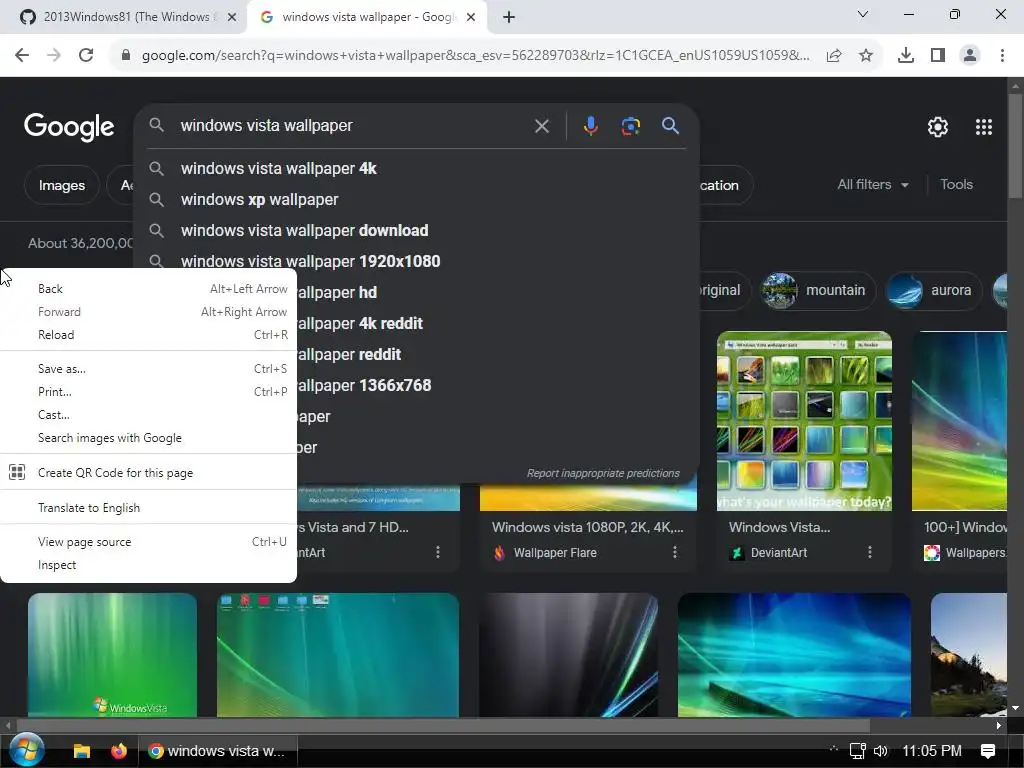Viewport: 1024px width, 768px height.
Task: Pick suggestion windows vista wallpaper 1920x1080
Action: point(417,261)
